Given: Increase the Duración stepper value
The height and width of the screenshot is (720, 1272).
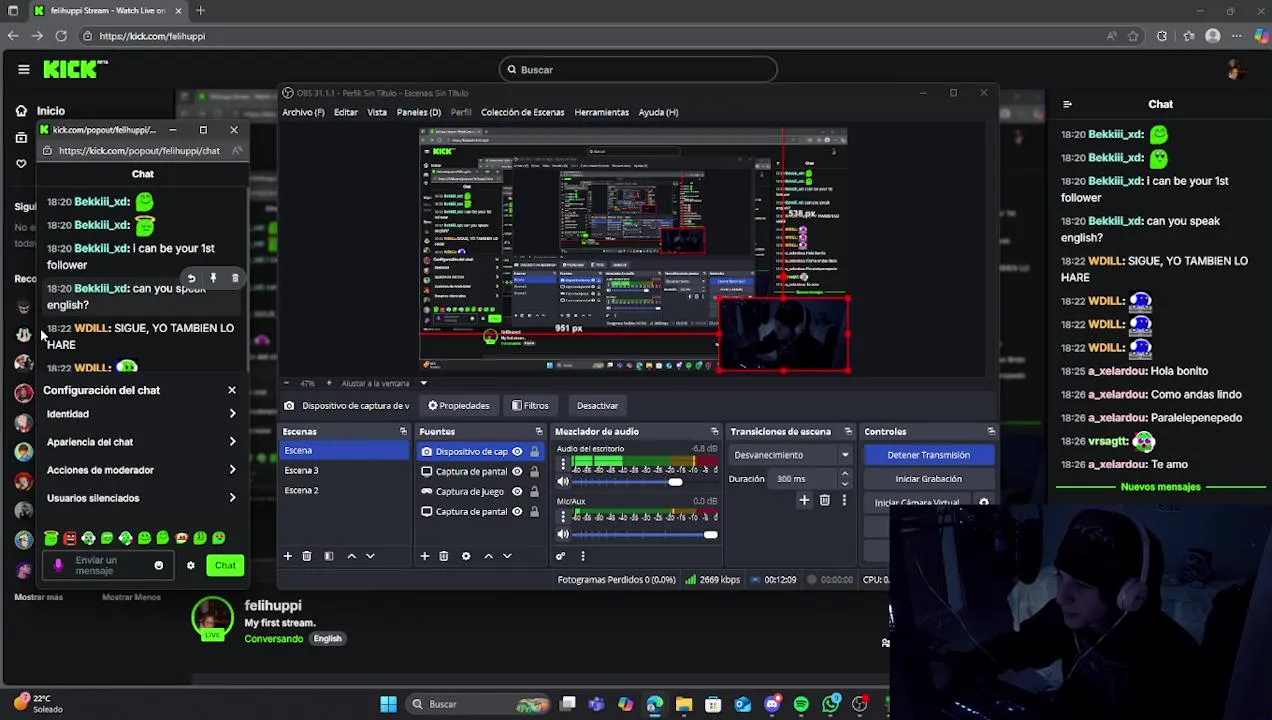Looking at the screenshot, I should click(x=845, y=474).
